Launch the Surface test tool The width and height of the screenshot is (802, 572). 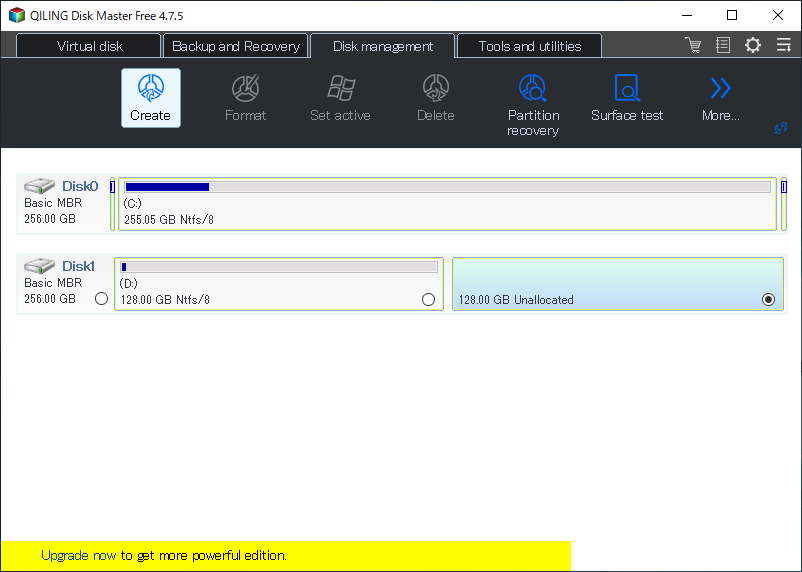tap(627, 98)
